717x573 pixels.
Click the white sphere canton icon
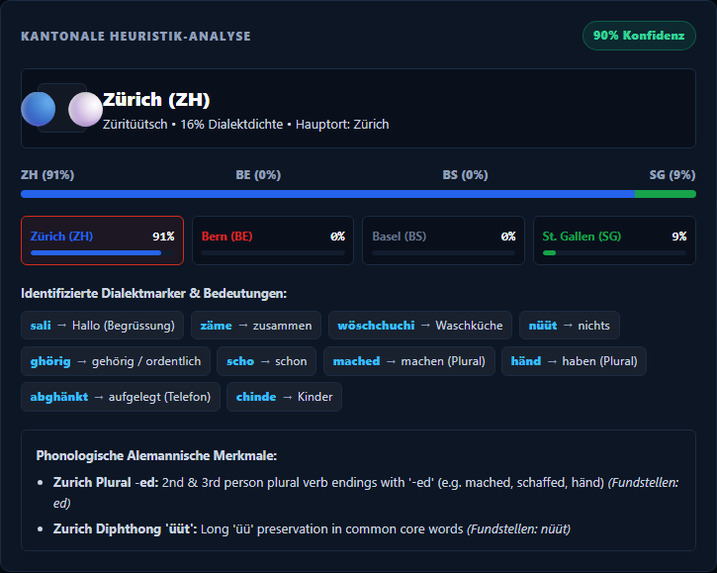click(85, 109)
